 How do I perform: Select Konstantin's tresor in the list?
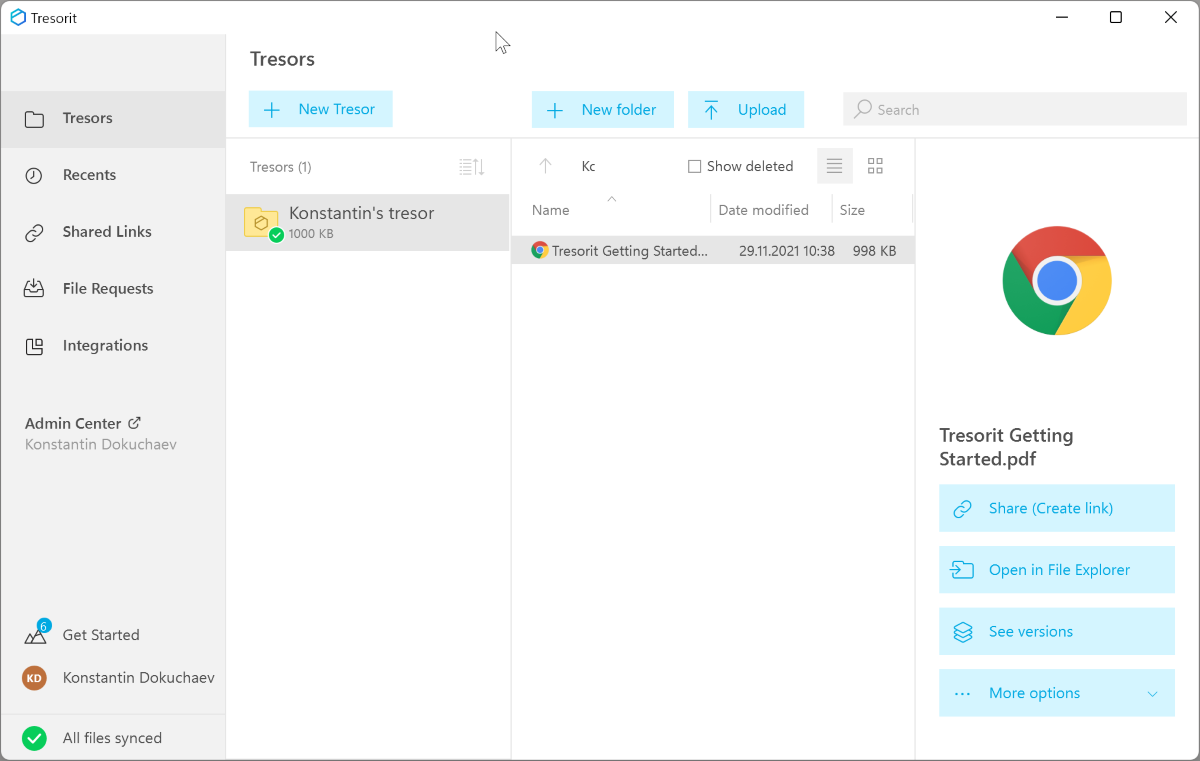368,222
